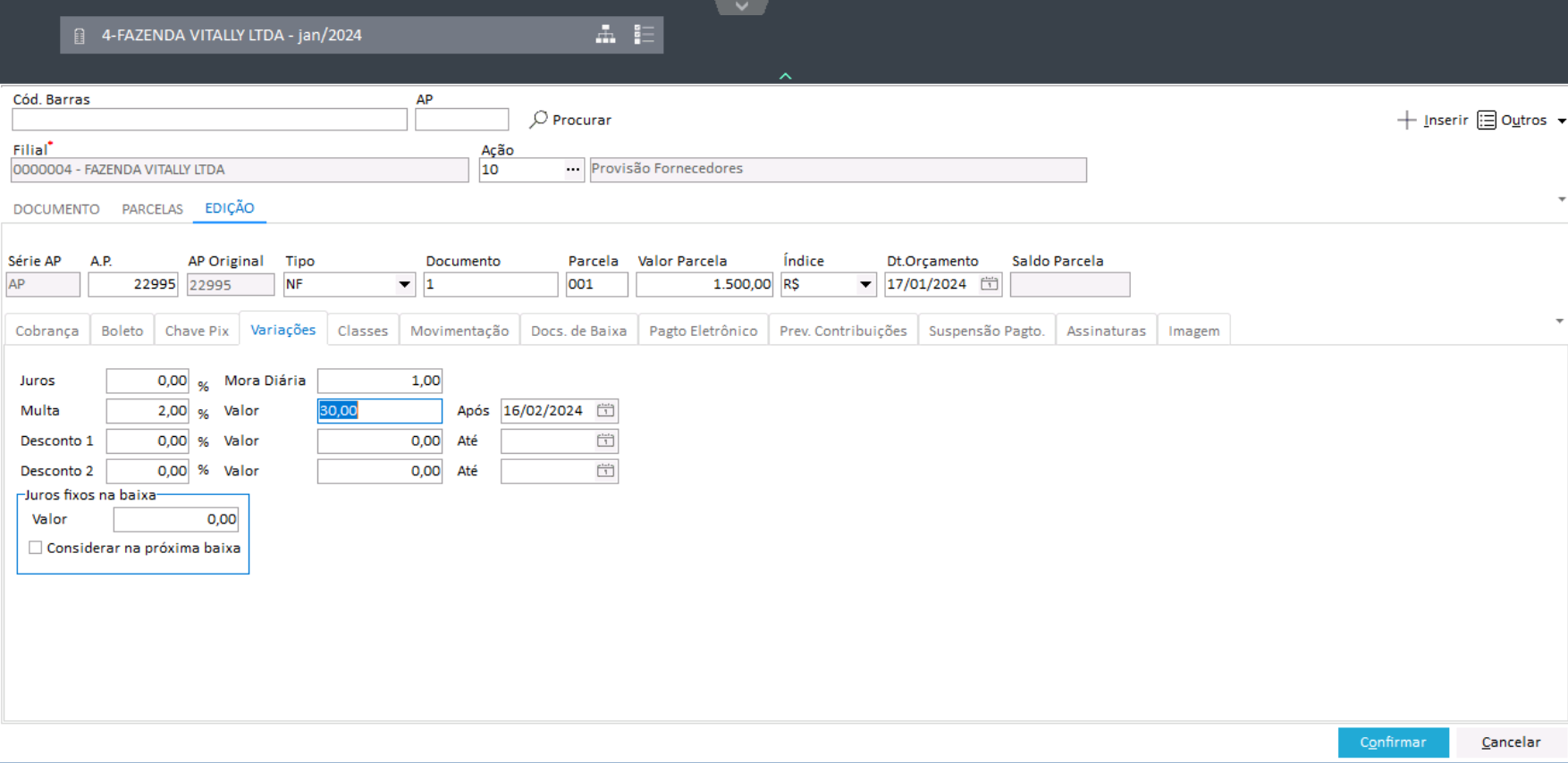This screenshot has height=763, width=1568.
Task: Click the Mora Diária input field
Action: [x=379, y=381]
